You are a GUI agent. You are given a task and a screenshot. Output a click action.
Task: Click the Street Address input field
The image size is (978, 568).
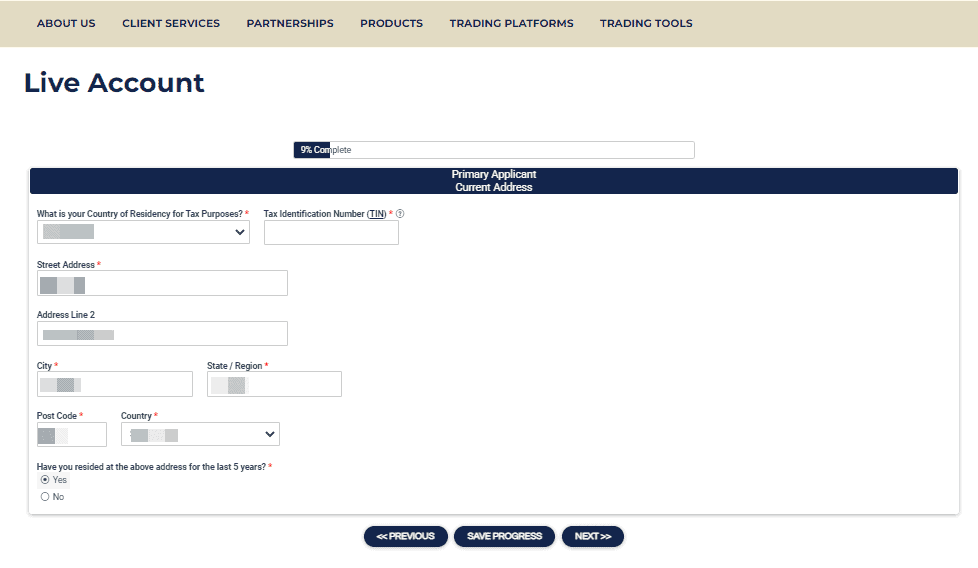tap(162, 283)
